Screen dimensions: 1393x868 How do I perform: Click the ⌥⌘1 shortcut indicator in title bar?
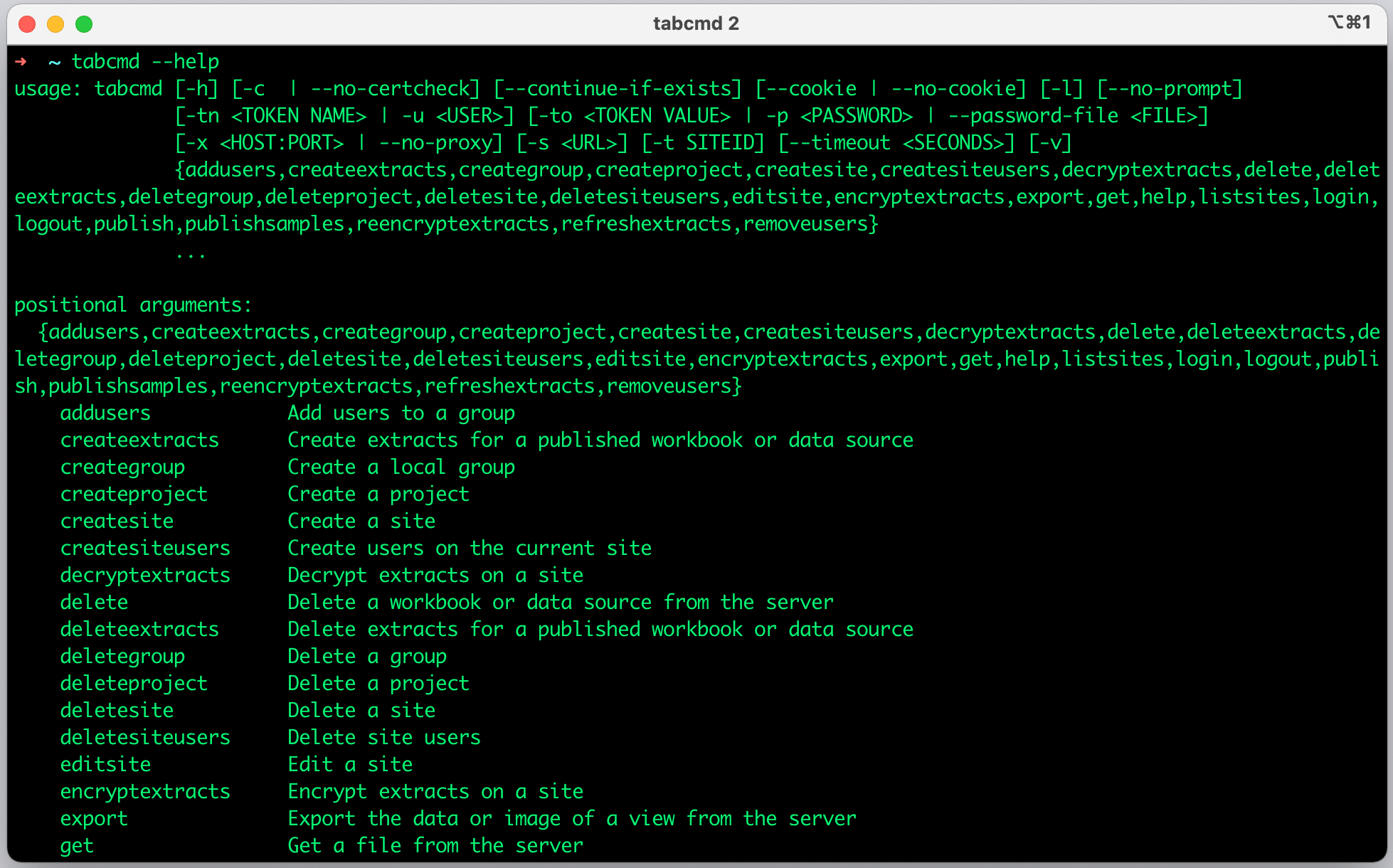pyautogui.click(x=1349, y=23)
